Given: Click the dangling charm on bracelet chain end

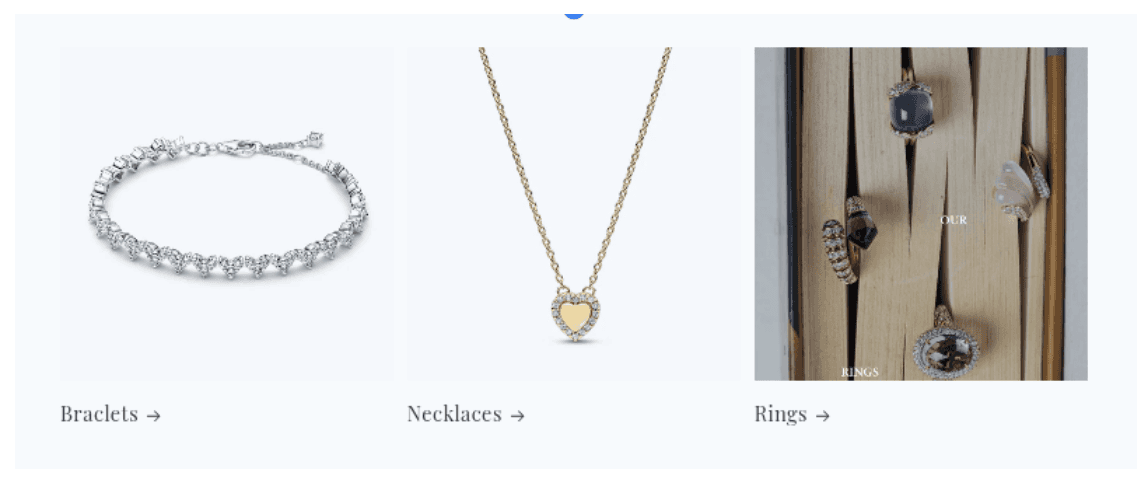Looking at the screenshot, I should (316, 138).
